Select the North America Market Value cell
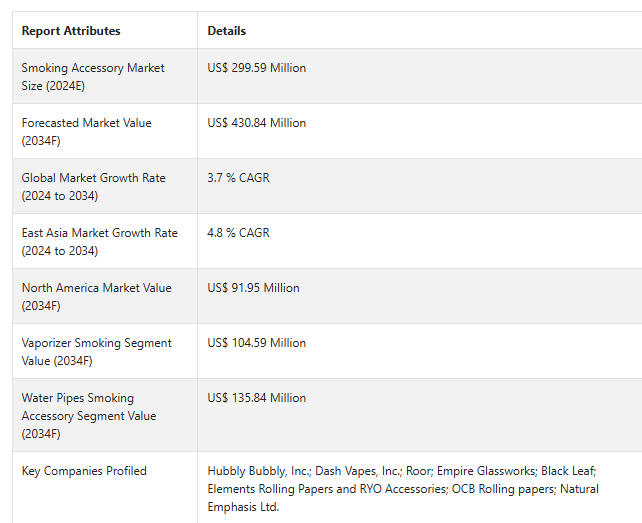The width and height of the screenshot is (642, 523). [x=105, y=296]
